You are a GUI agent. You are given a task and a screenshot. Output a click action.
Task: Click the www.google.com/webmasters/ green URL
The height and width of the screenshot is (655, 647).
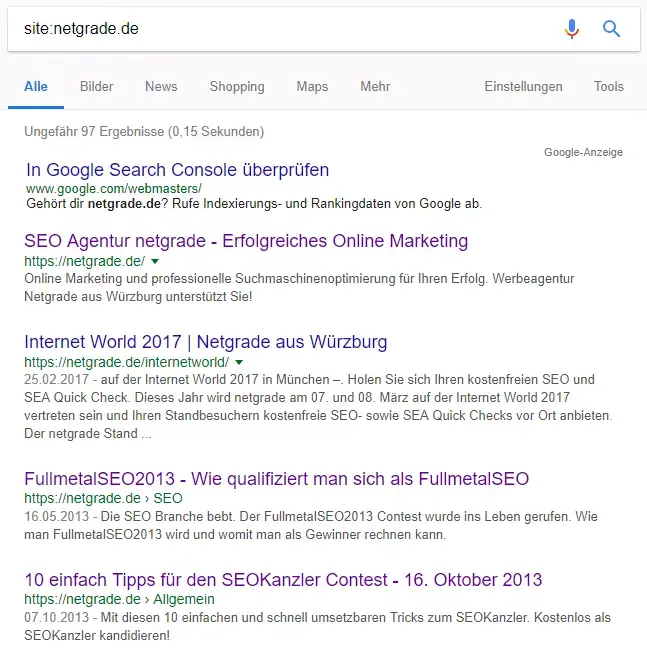point(113,188)
